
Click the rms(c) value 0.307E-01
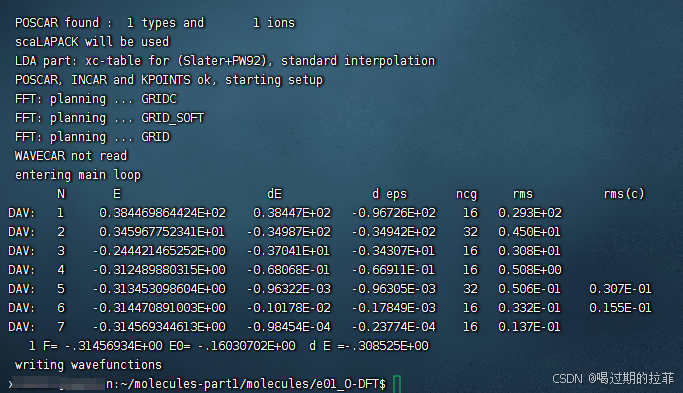pos(620,289)
